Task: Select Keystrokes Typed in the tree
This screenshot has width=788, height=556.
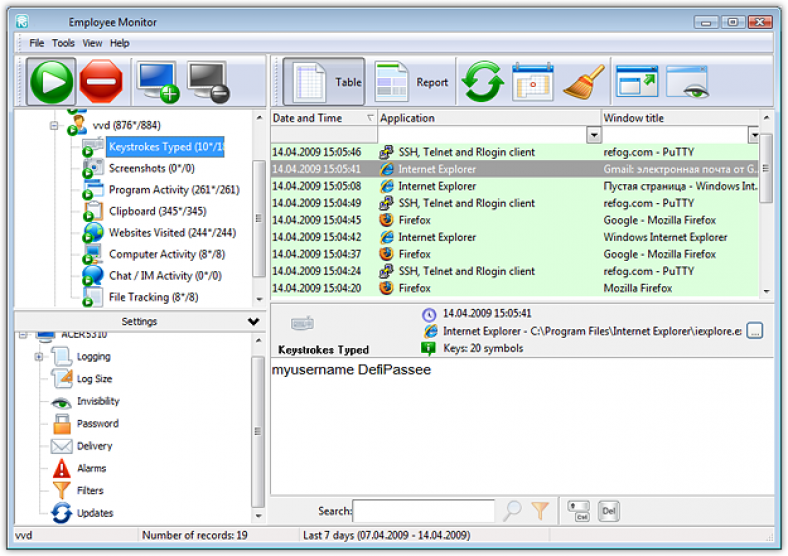Action: [165, 147]
